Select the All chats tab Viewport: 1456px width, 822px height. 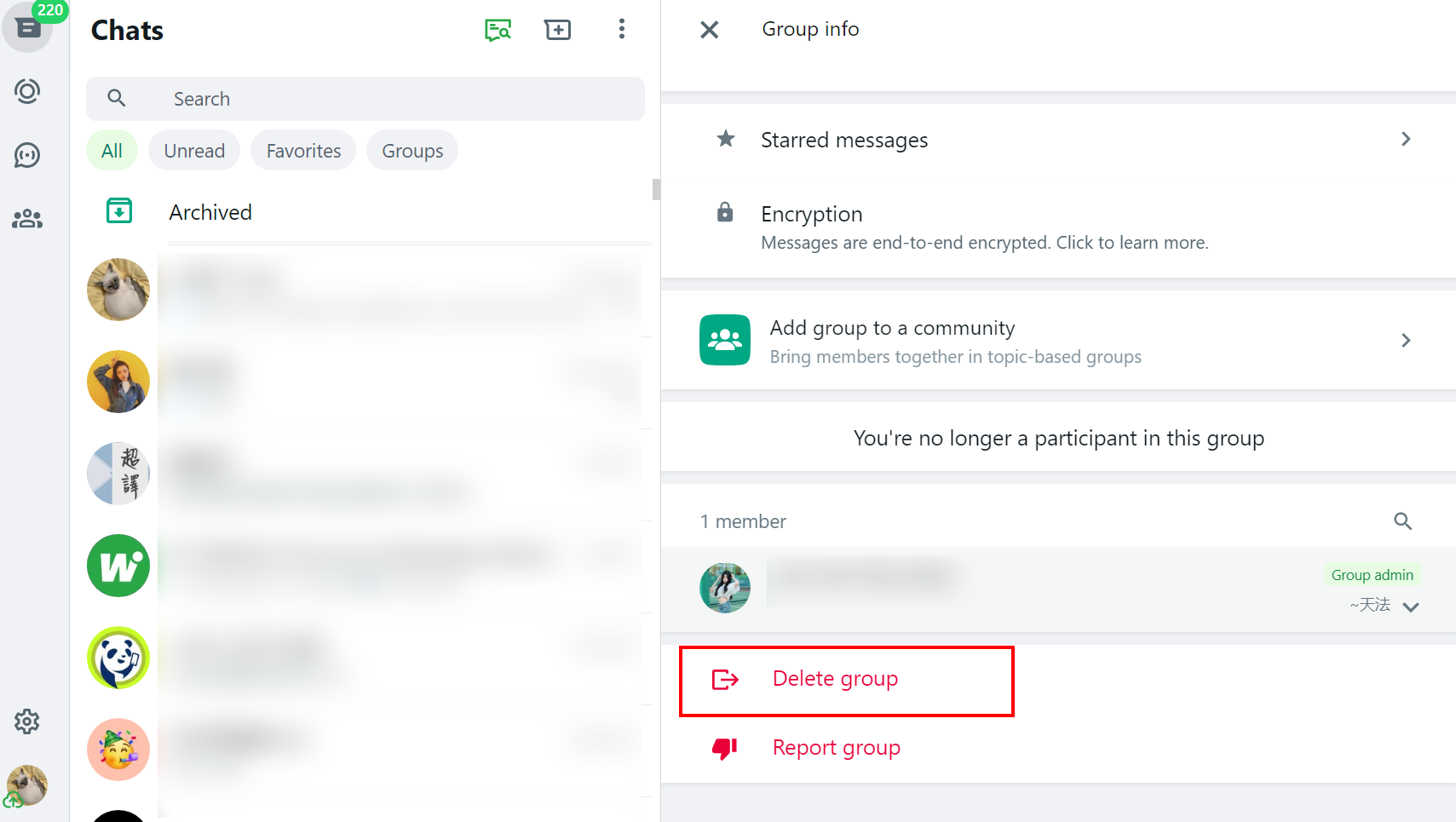pos(112,150)
